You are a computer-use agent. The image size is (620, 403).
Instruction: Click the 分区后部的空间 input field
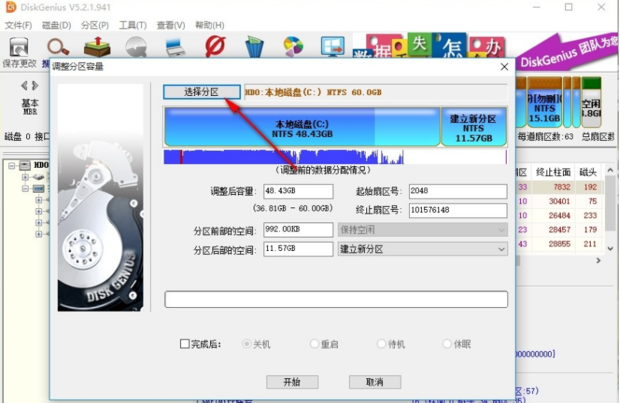(x=298, y=249)
